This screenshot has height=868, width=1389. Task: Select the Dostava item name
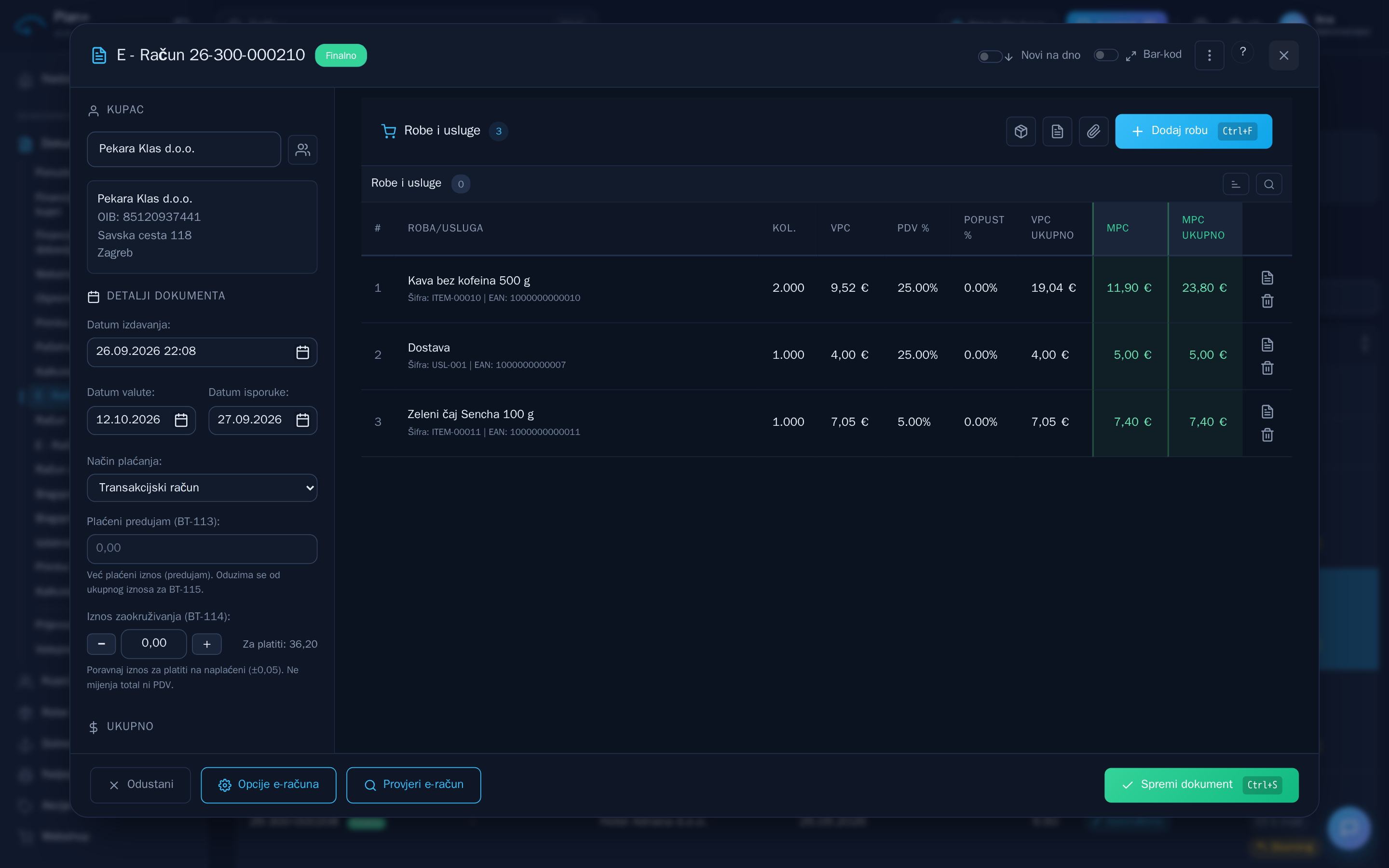(429, 348)
